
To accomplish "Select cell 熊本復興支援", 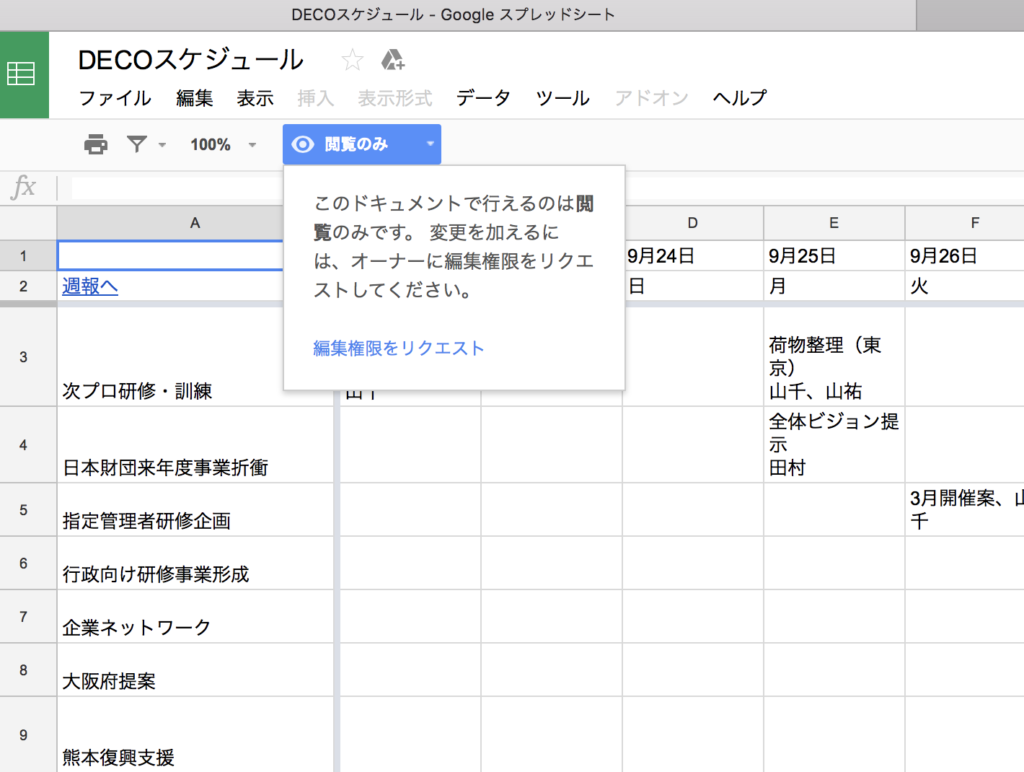I will tap(195, 734).
